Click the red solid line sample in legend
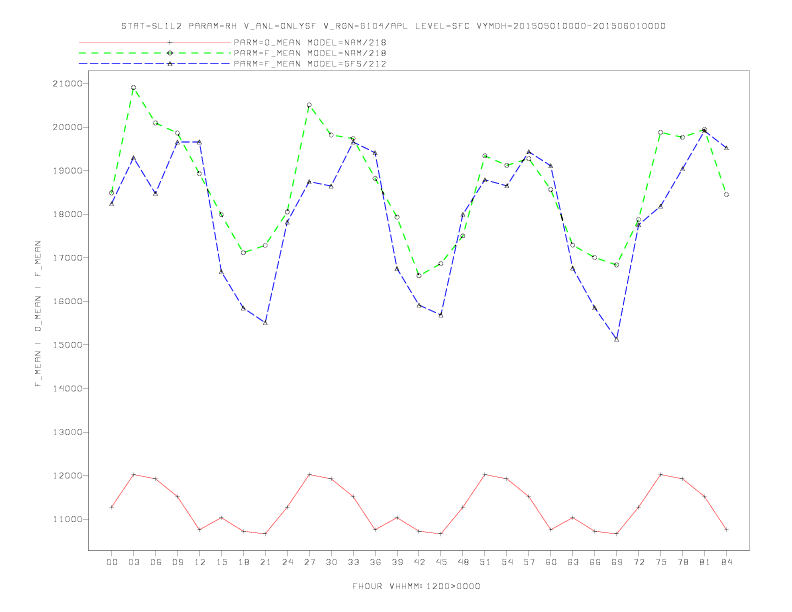Viewport: 792px width, 612px height. (x=155, y=42)
